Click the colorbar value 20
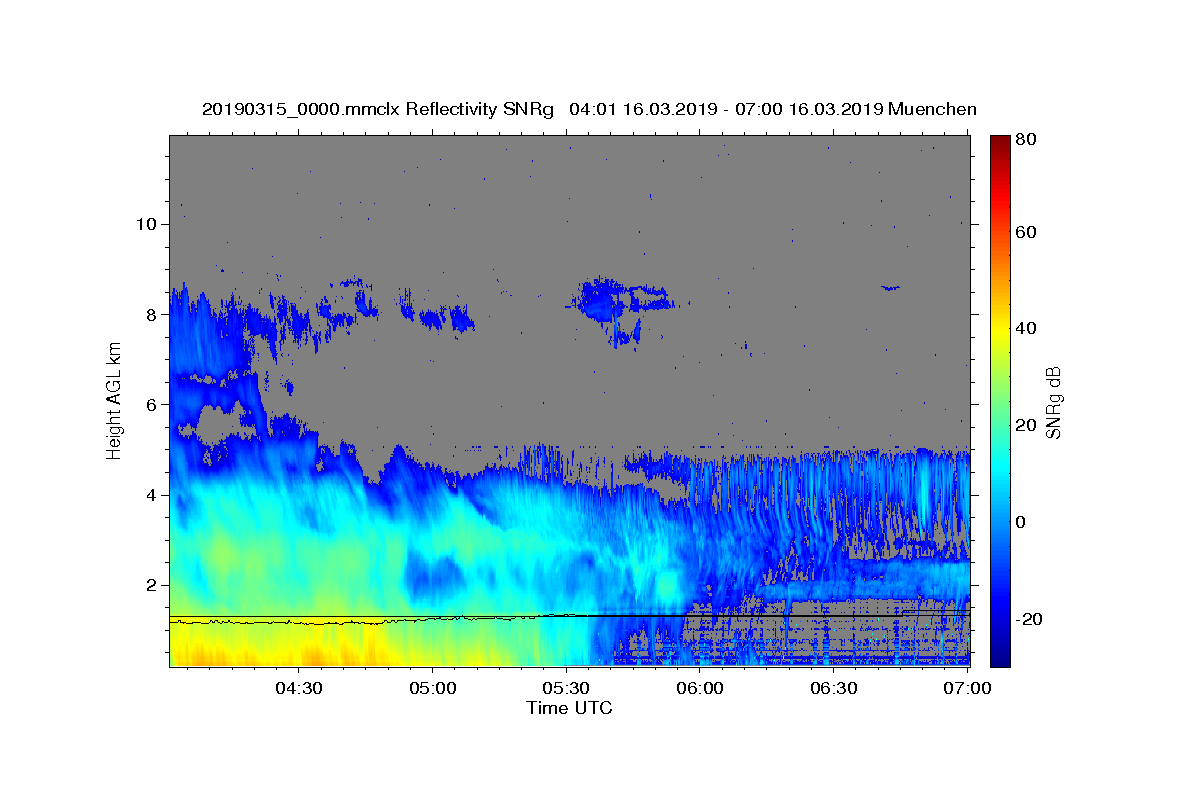 coord(1028,425)
